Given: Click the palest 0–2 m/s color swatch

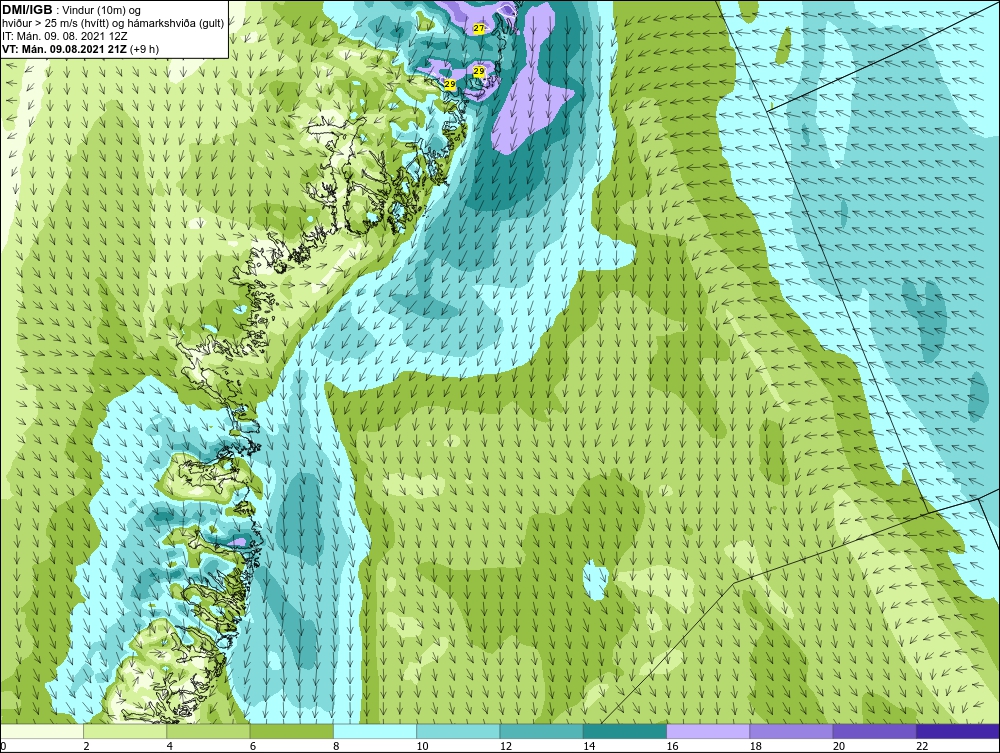Looking at the screenshot, I should pos(41,731).
